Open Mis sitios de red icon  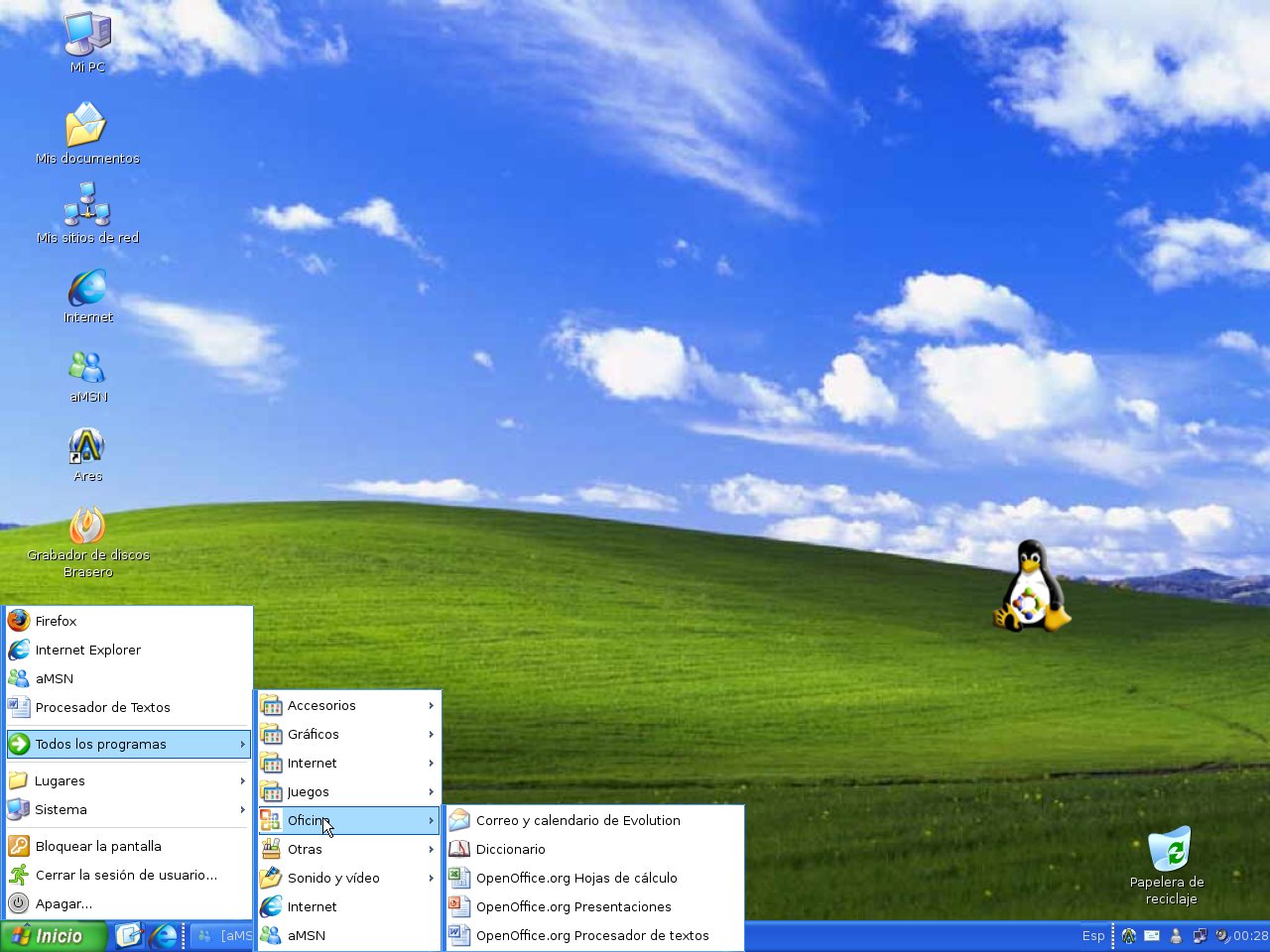point(87,205)
